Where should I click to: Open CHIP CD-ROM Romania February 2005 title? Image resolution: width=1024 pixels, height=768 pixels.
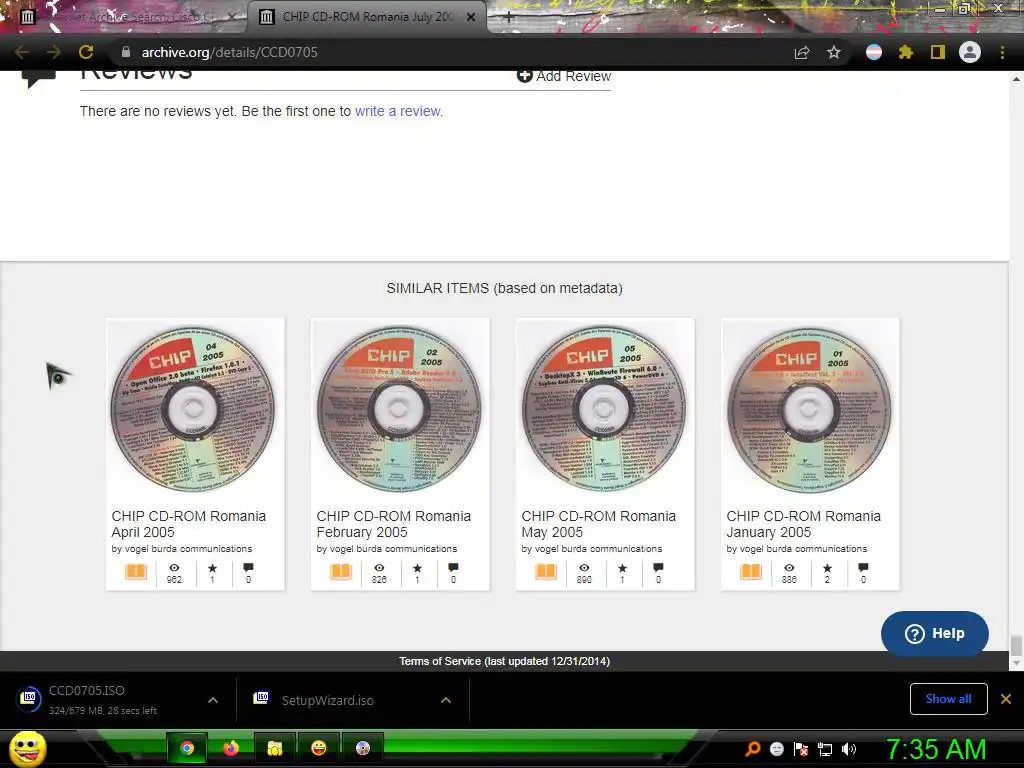pyautogui.click(x=394, y=524)
